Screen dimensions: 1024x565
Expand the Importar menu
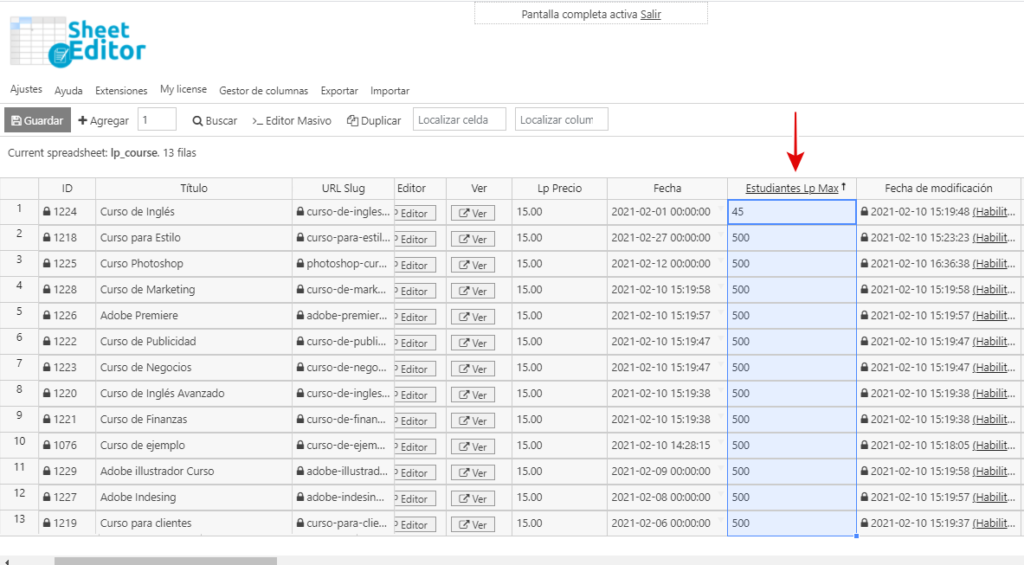389,91
